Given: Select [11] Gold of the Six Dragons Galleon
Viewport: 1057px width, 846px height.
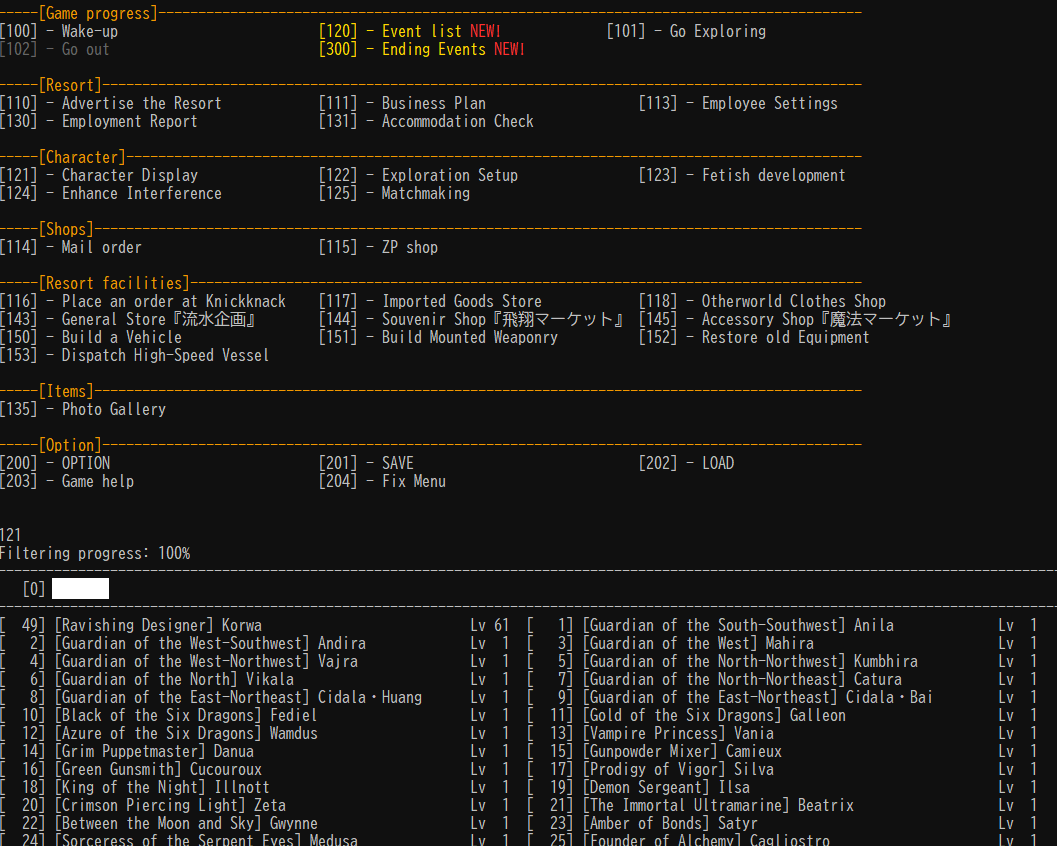Looking at the screenshot, I should point(782,716).
